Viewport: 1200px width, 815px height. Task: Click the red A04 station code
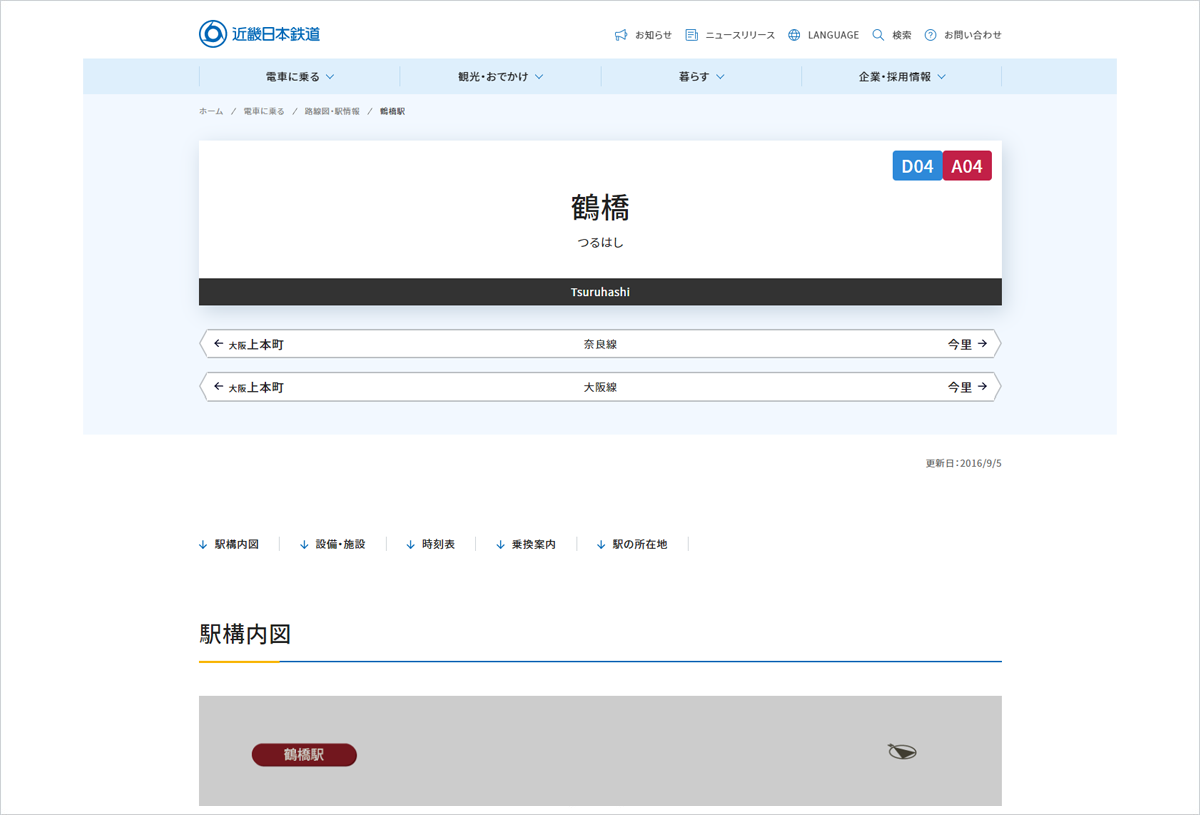click(x=967, y=166)
